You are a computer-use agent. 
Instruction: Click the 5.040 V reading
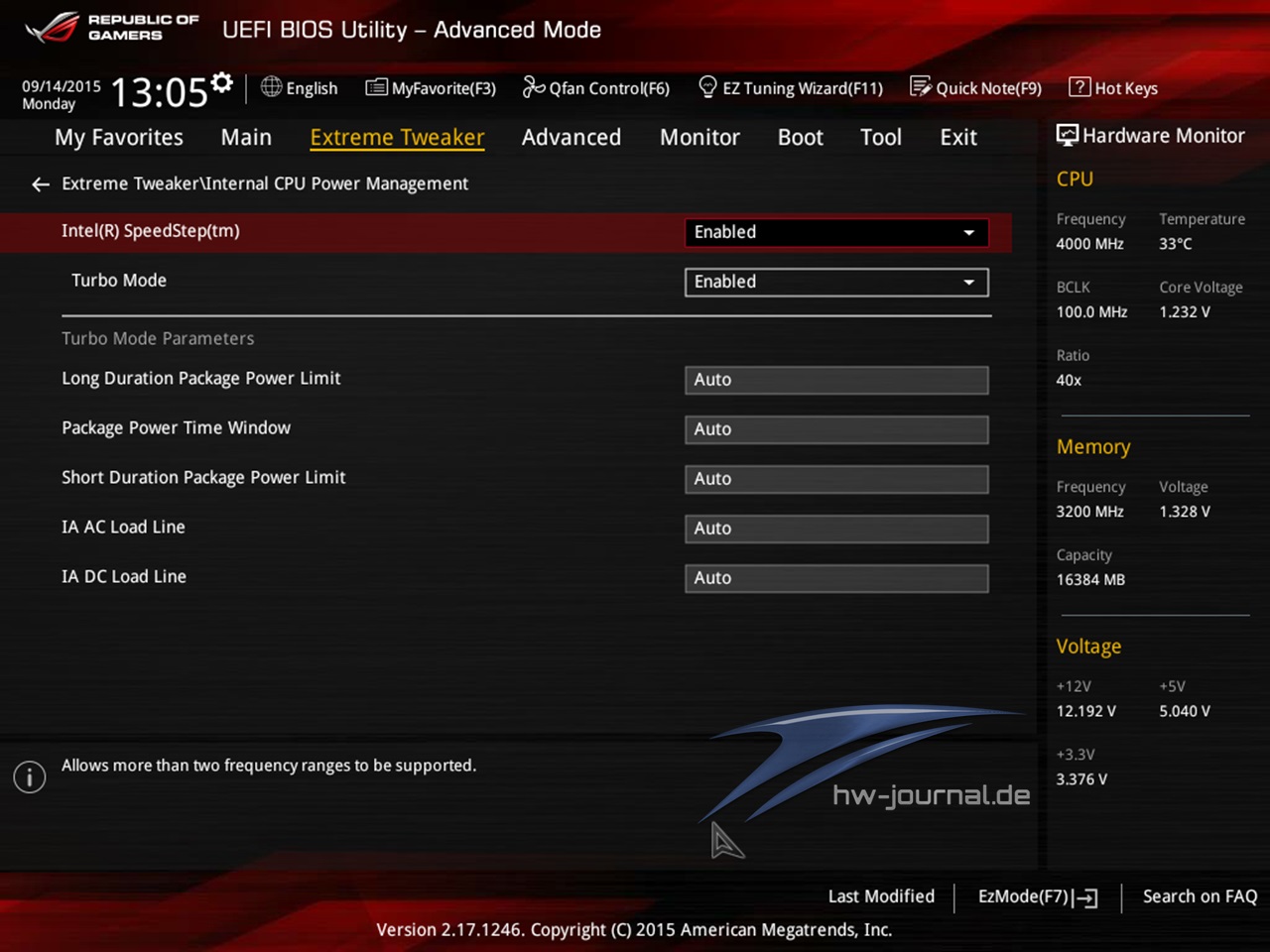coord(1185,711)
